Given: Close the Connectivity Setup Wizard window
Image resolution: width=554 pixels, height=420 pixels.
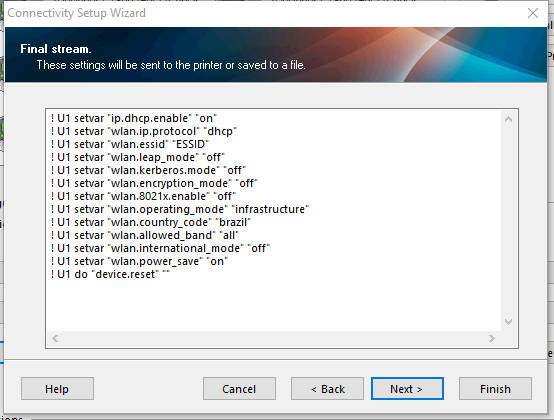Looking at the screenshot, I should point(532,13).
